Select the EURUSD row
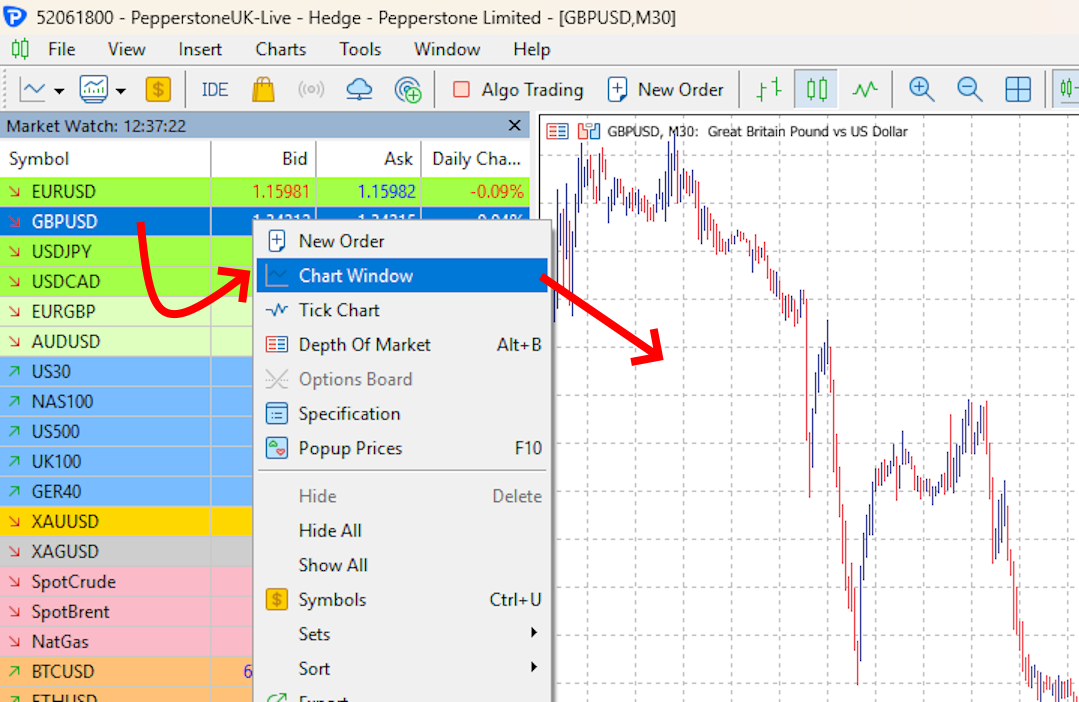The height and width of the screenshot is (702, 1079). 265,191
